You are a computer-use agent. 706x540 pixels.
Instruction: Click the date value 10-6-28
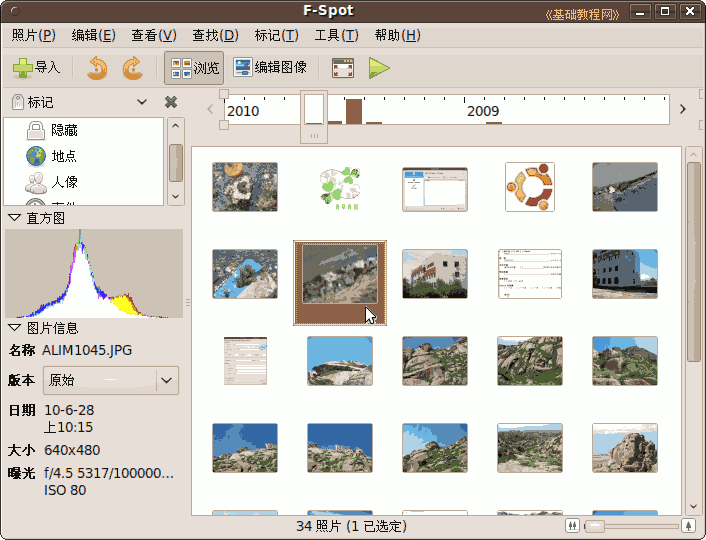(x=69, y=410)
